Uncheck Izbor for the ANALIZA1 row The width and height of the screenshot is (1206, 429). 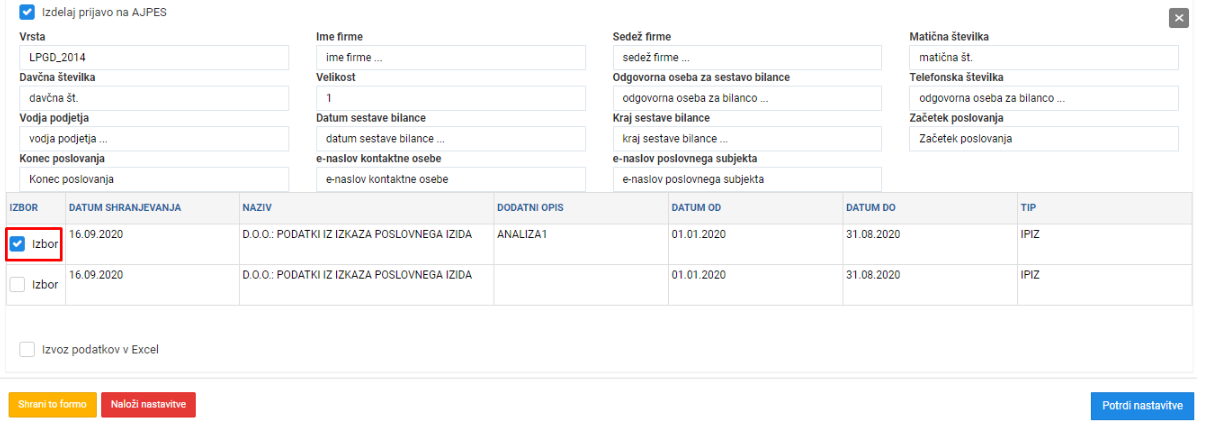(x=17, y=243)
